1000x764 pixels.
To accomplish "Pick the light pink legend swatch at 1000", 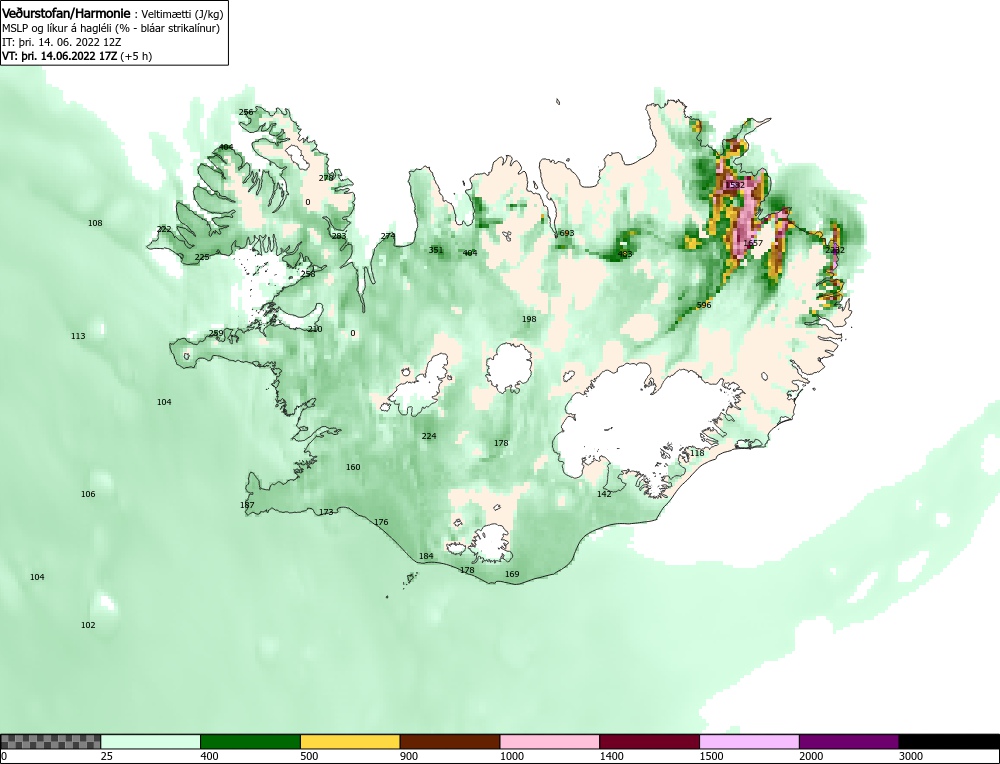I will click(550, 742).
